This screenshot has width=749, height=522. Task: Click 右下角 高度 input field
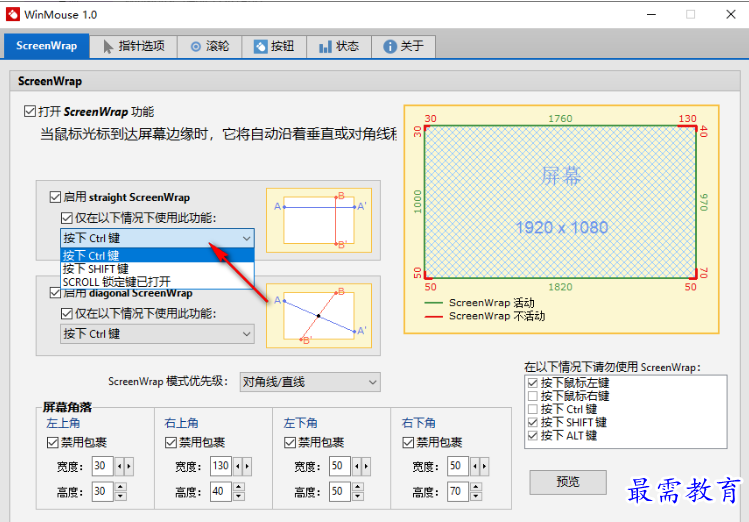[x=458, y=491]
